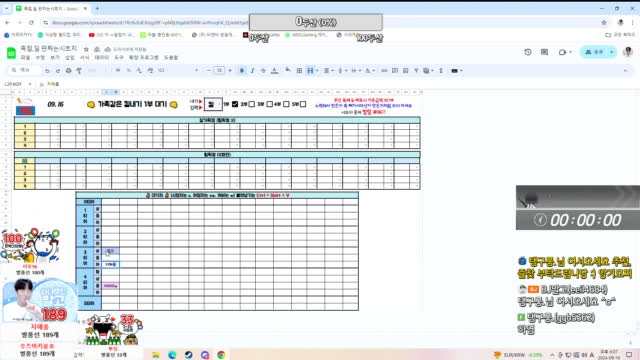Screen dimensions: 640x360
Task: Click the blue share button
Action: point(595,52)
